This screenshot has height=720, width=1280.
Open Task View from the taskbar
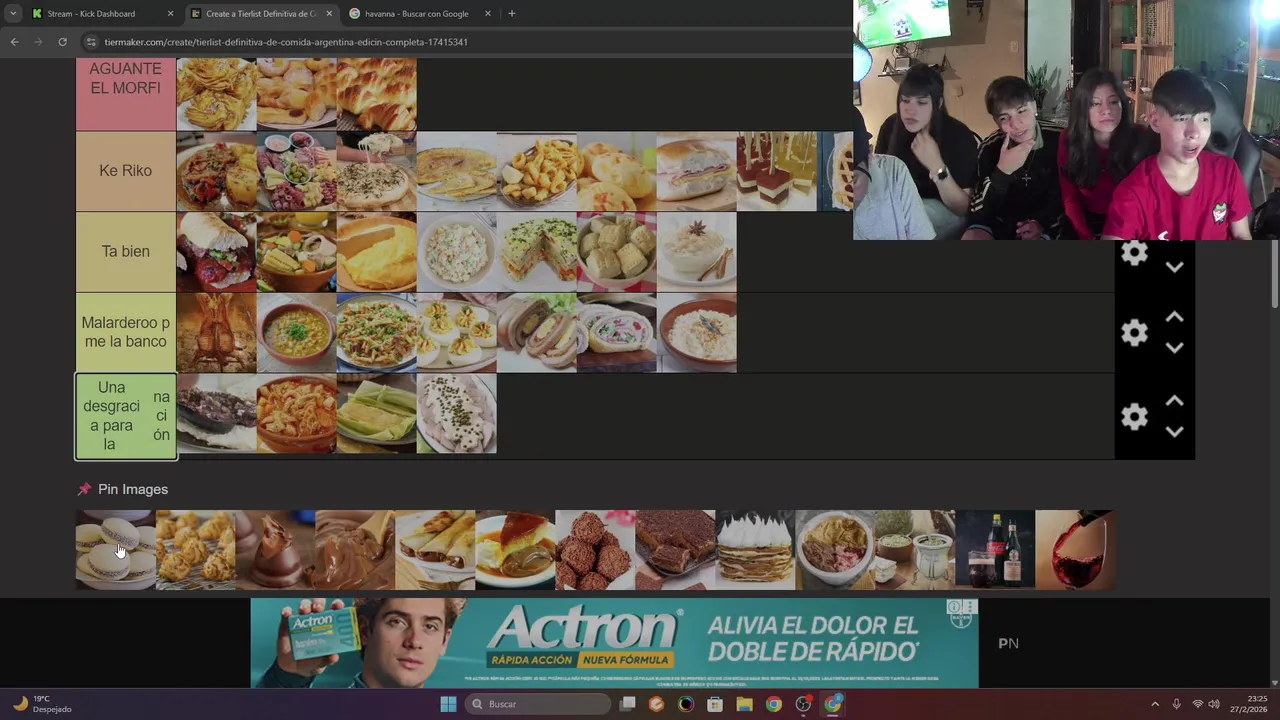point(628,704)
